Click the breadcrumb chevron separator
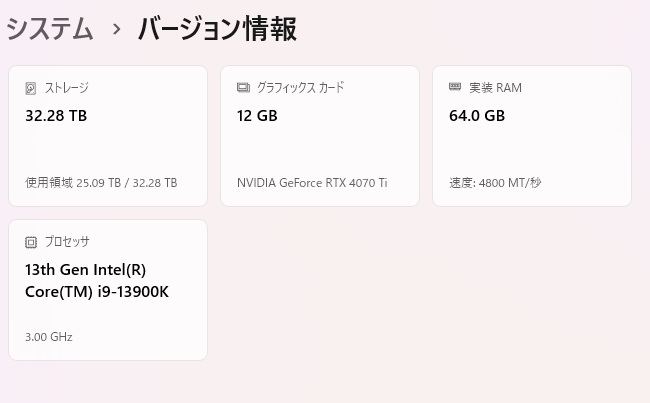Screen dimensions: 650x403 [x=116, y=30]
